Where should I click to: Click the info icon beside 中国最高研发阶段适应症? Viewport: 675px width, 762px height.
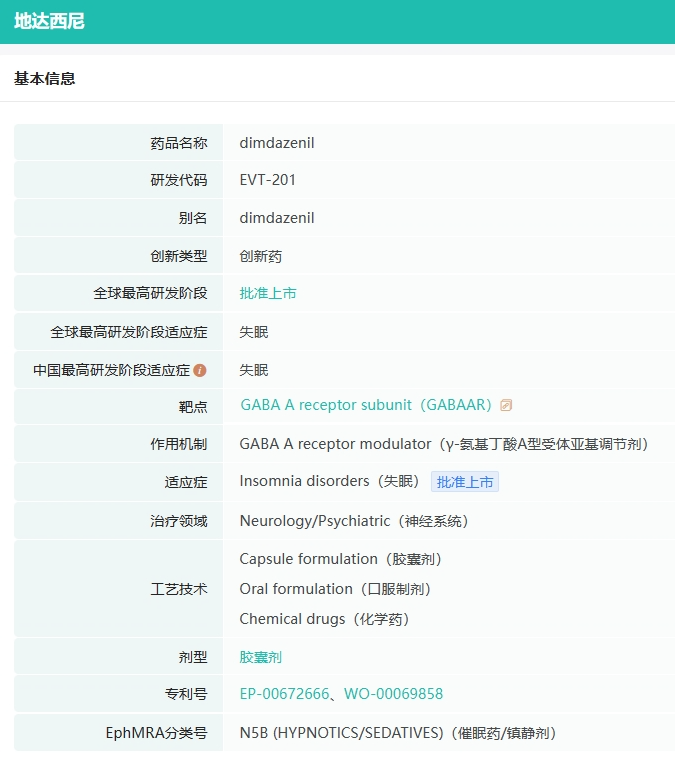point(200,370)
